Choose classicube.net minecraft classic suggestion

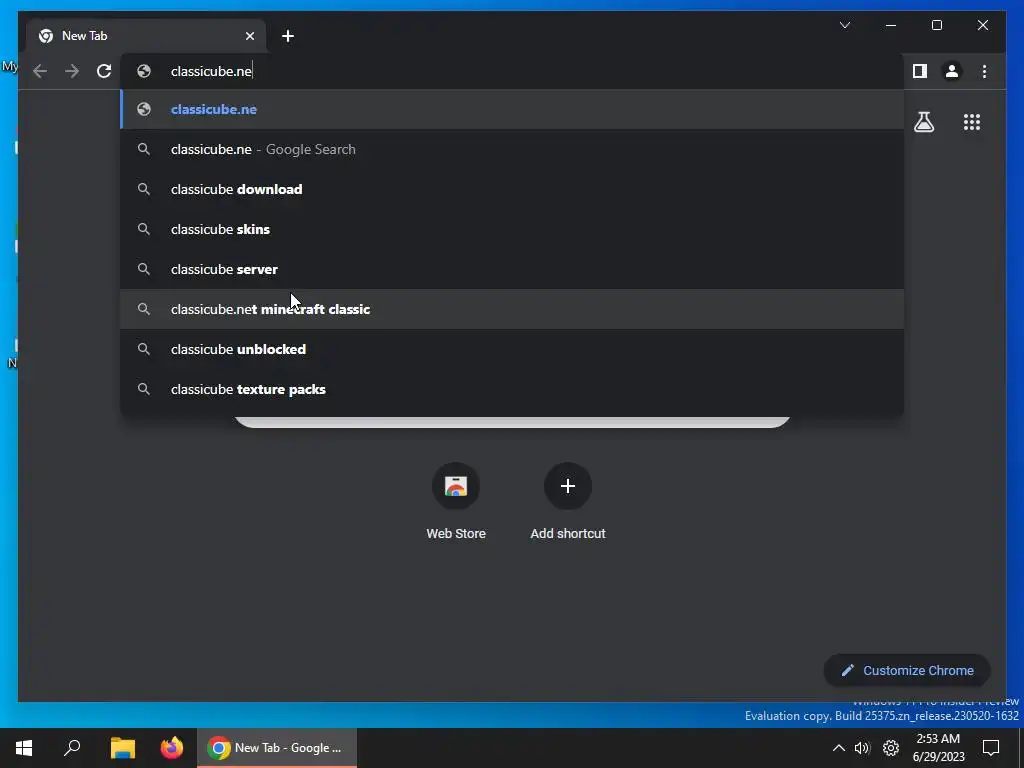(x=512, y=309)
